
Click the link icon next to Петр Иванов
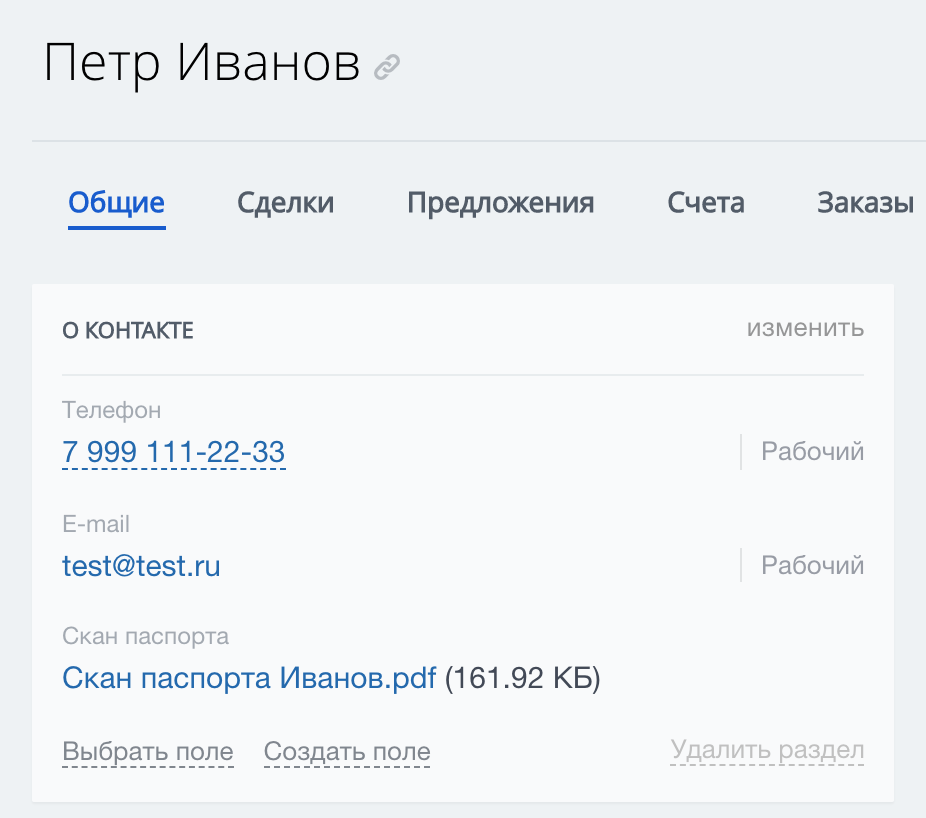coord(387,67)
